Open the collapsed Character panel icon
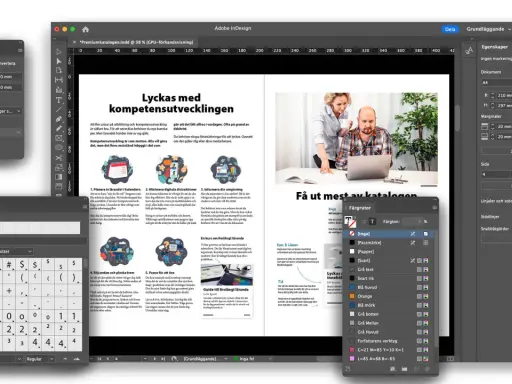 (x=469, y=50)
